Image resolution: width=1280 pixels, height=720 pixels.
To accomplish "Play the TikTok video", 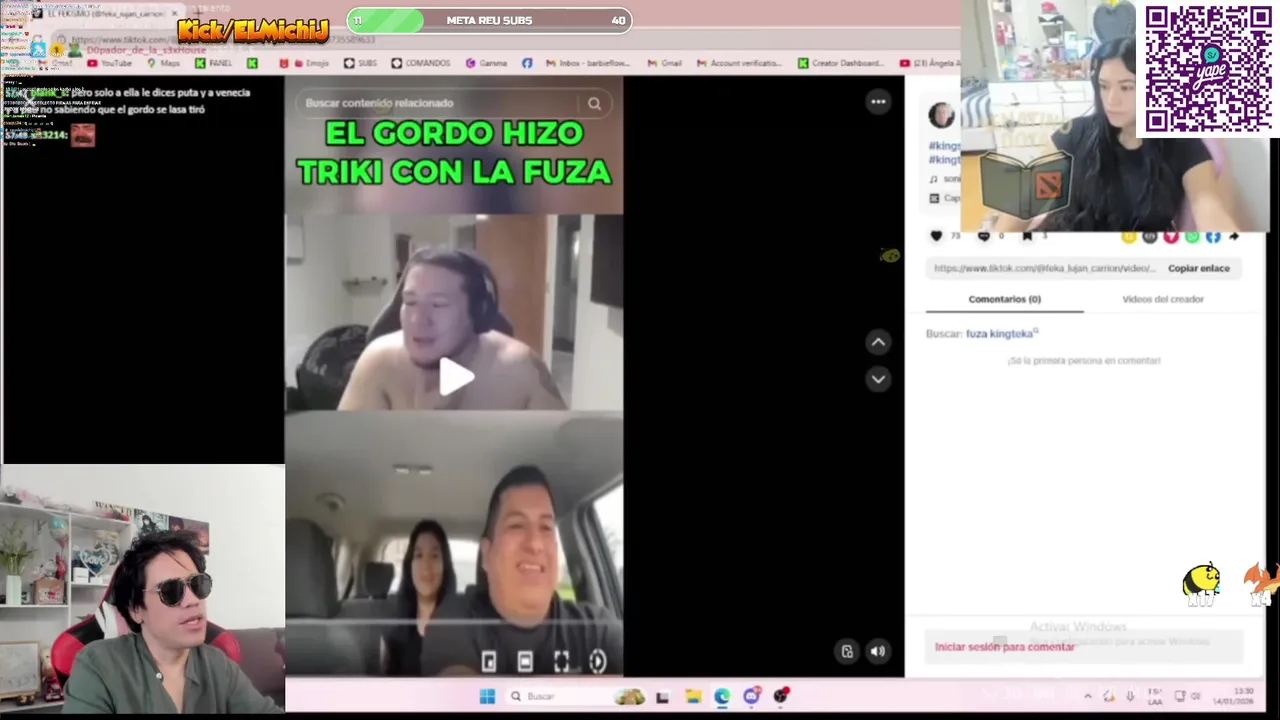I will 457,378.
